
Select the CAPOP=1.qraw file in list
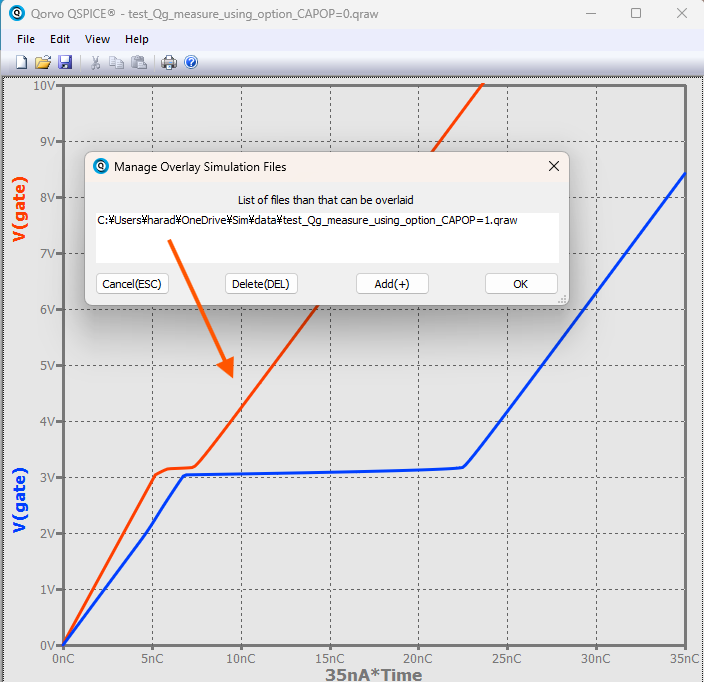[x=307, y=220]
